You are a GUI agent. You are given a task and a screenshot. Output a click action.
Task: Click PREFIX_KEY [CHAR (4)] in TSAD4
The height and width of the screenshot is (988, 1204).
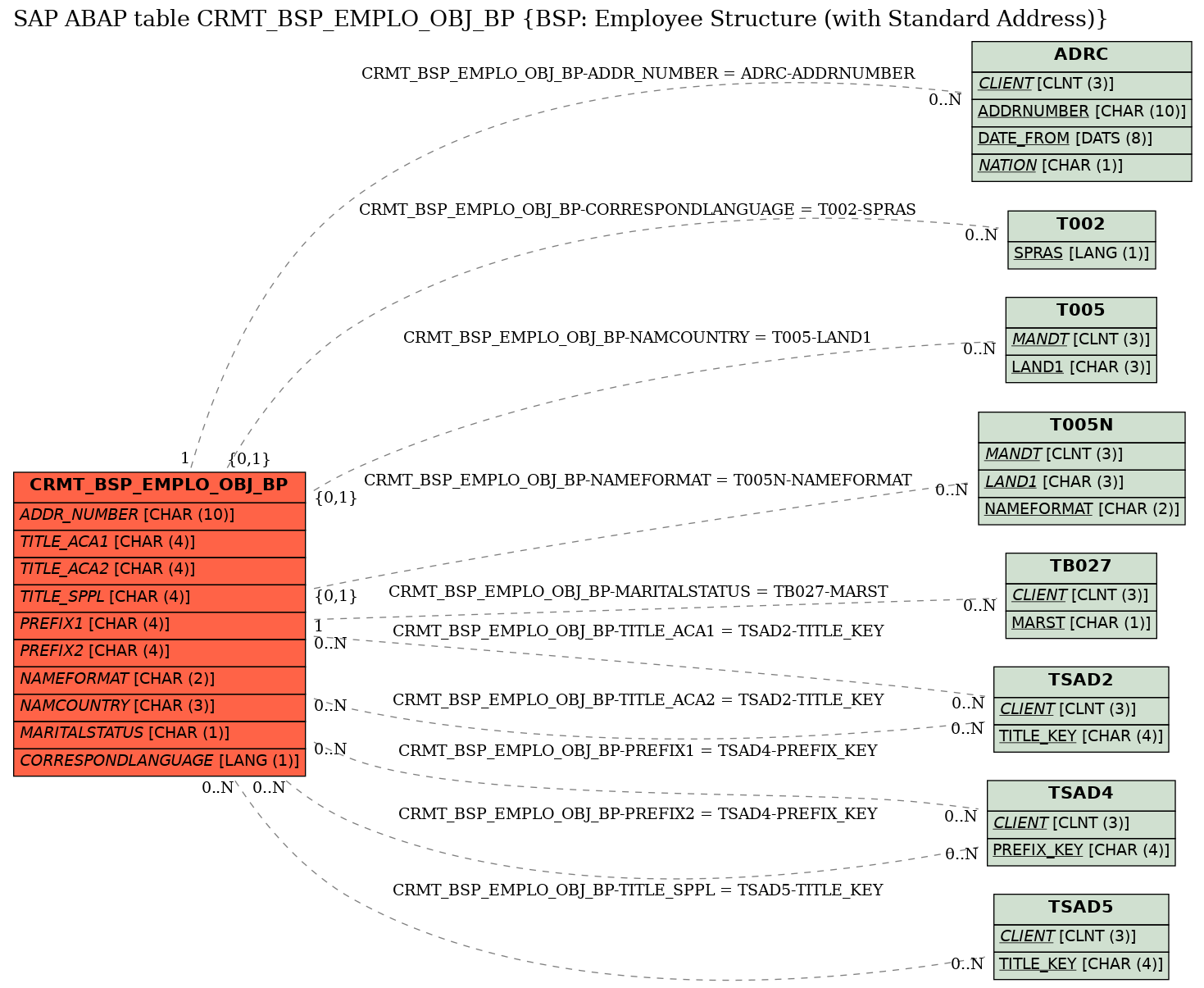tap(1081, 851)
